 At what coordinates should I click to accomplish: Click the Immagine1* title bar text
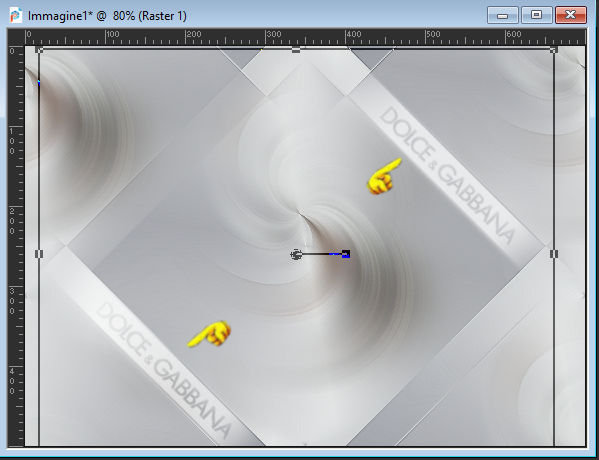(107, 16)
